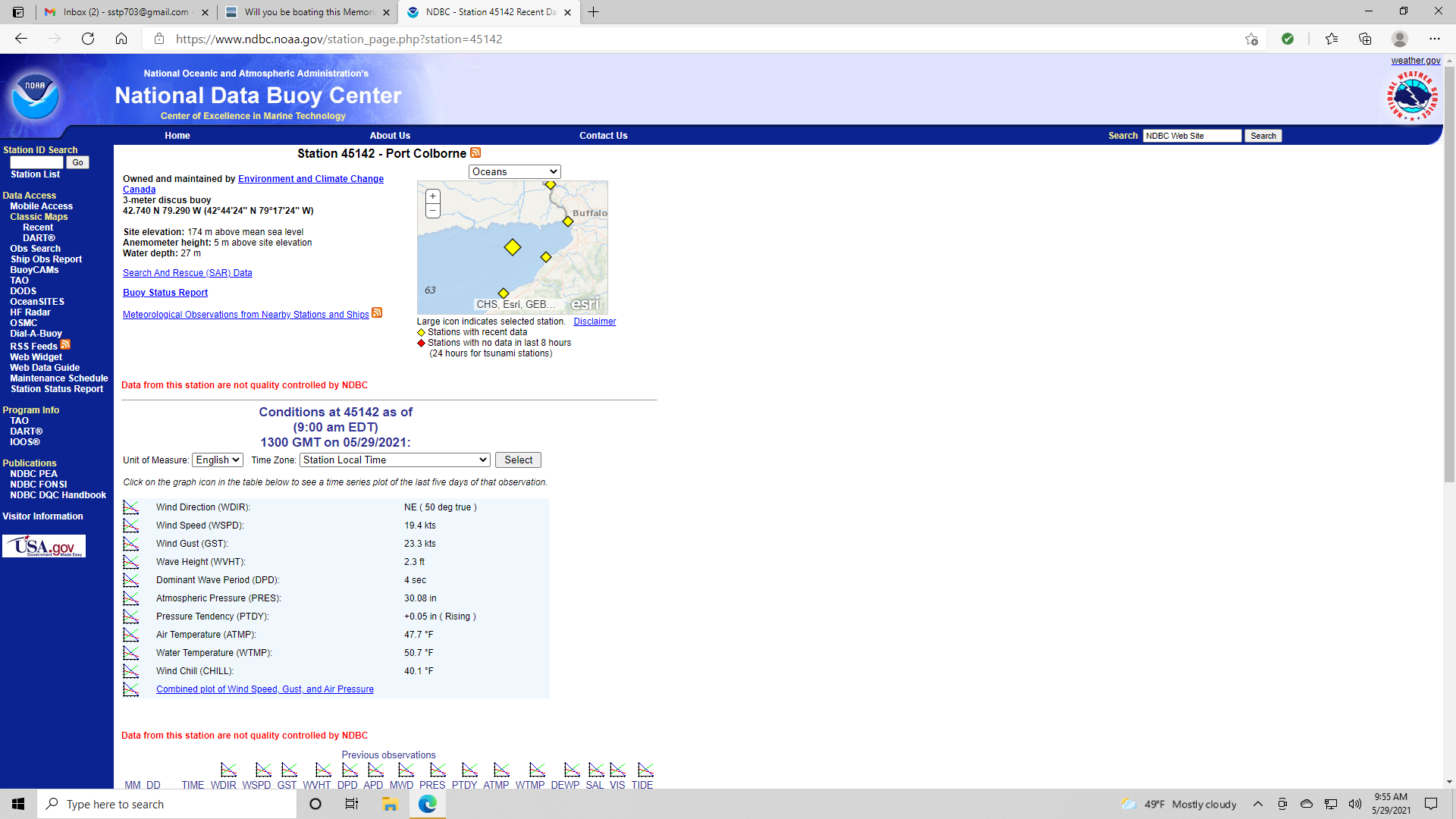1456x819 pixels.
Task: Click the large selected station map marker
Action: [x=513, y=247]
